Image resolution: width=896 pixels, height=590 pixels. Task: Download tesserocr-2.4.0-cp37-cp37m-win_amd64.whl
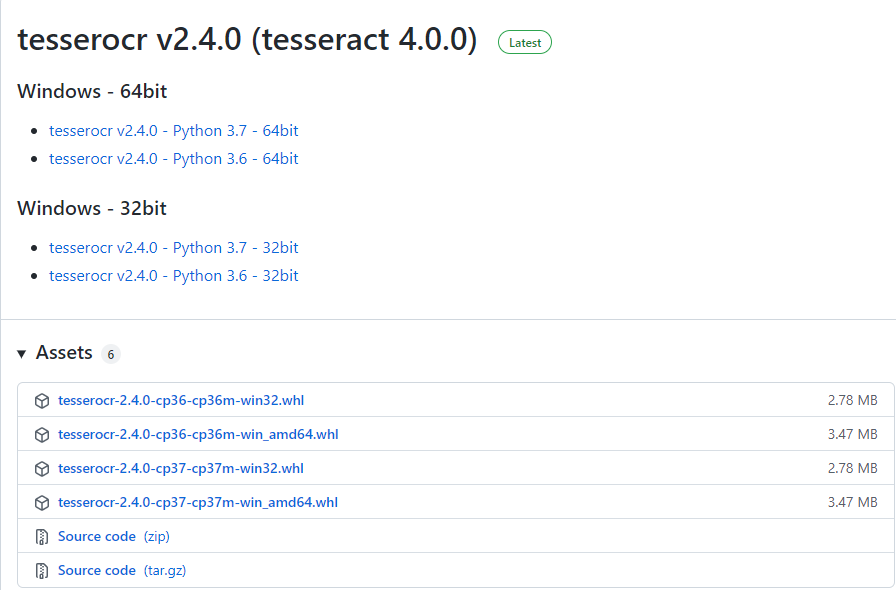198,502
